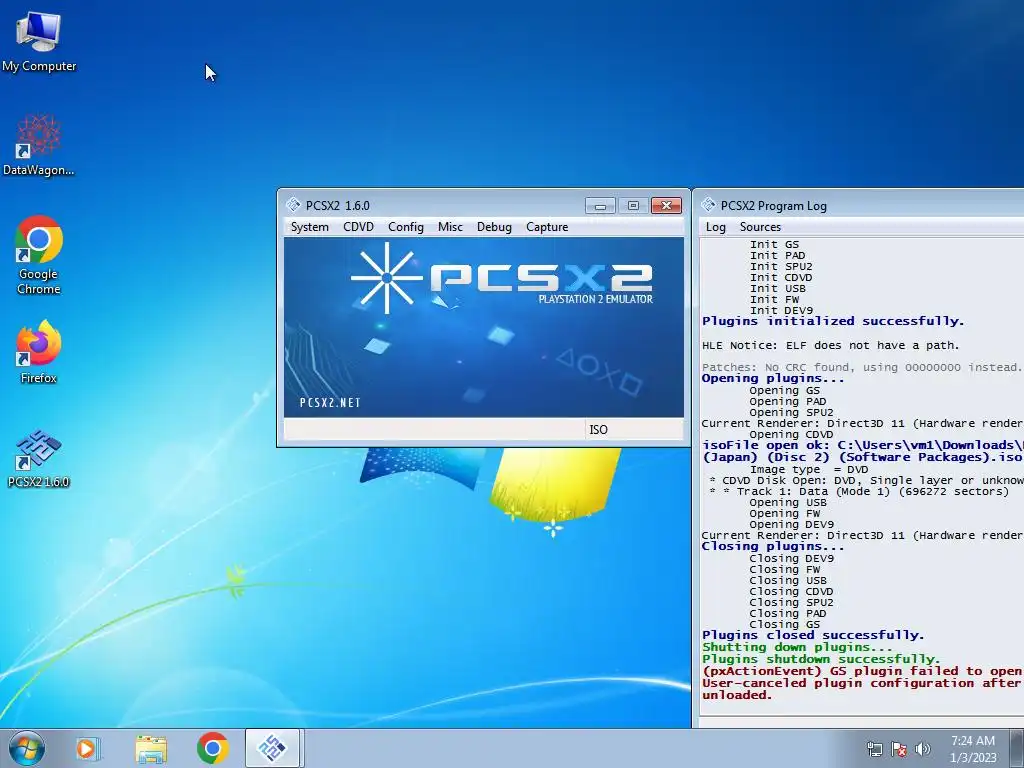1024x768 pixels.
Task: Select the PCSX2 1.6.0 desktop shortcut
Action: (x=39, y=458)
